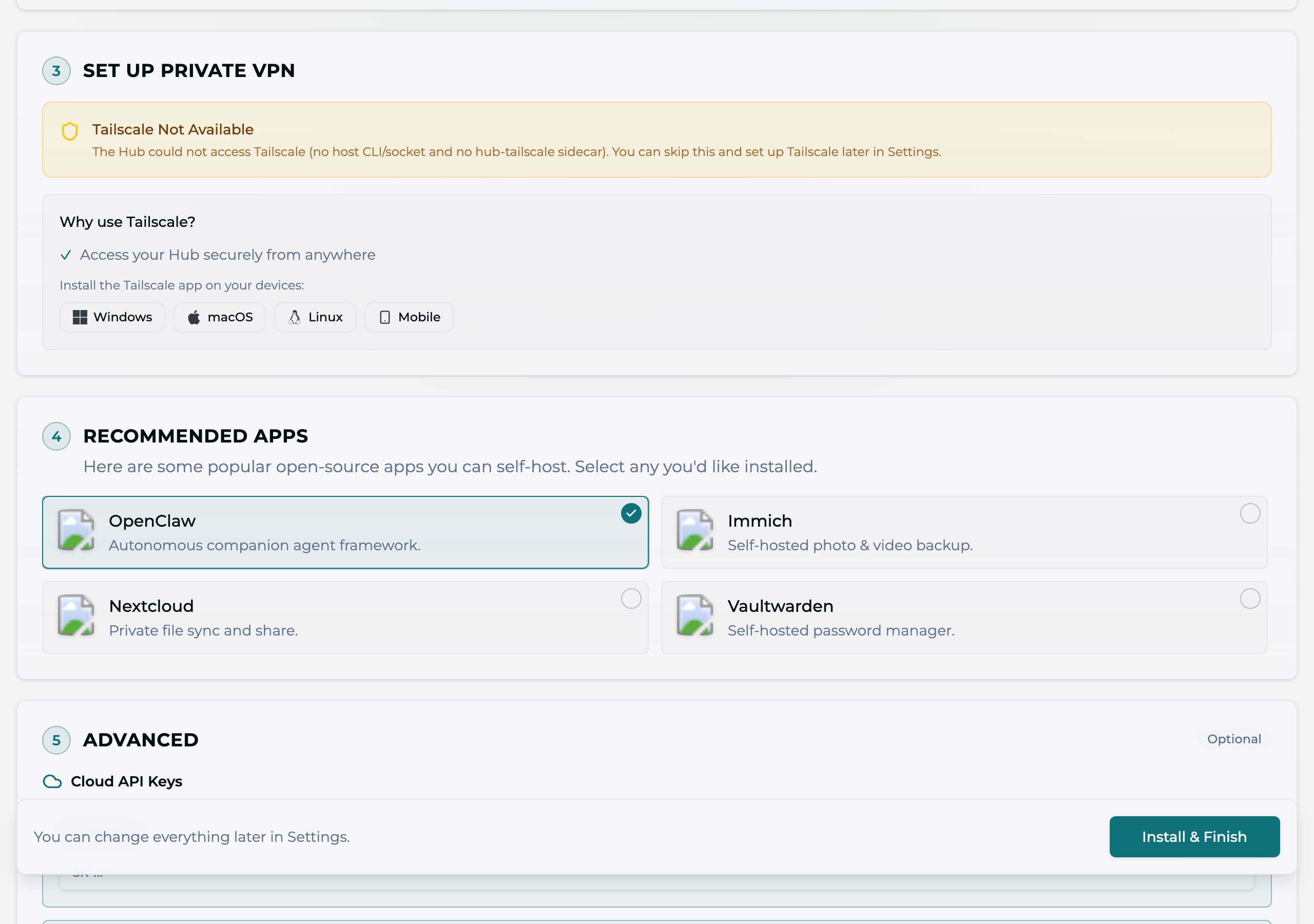The image size is (1314, 924).
Task: Click 'Autonomous companion agent framework.' description
Action: click(x=264, y=546)
